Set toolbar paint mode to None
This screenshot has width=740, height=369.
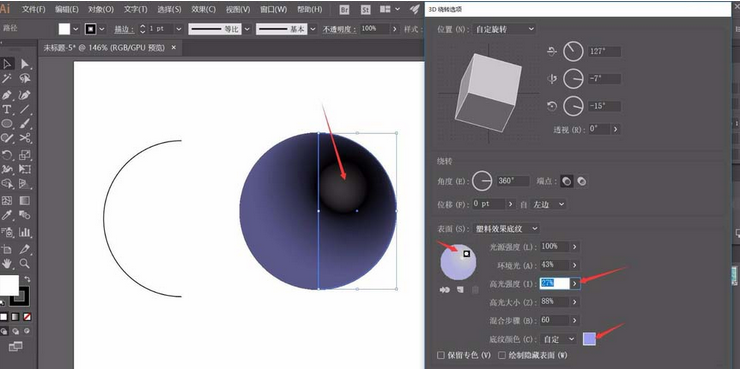pyautogui.click(x=27, y=317)
